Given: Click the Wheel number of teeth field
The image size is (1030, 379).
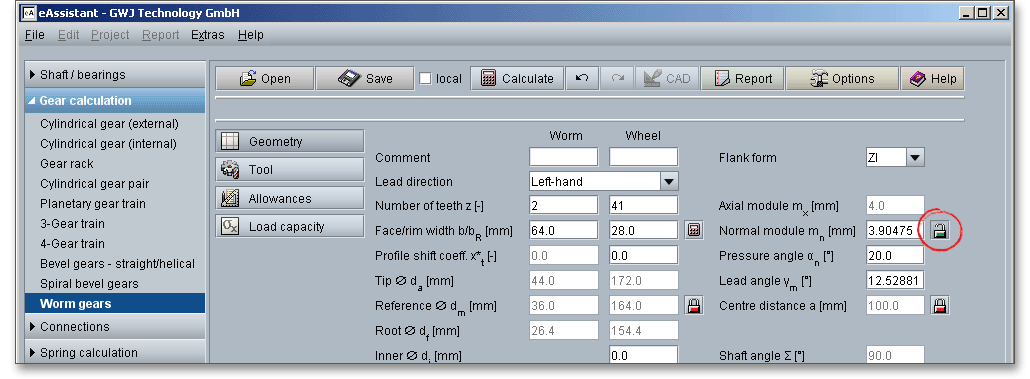Looking at the screenshot, I should point(643,206).
